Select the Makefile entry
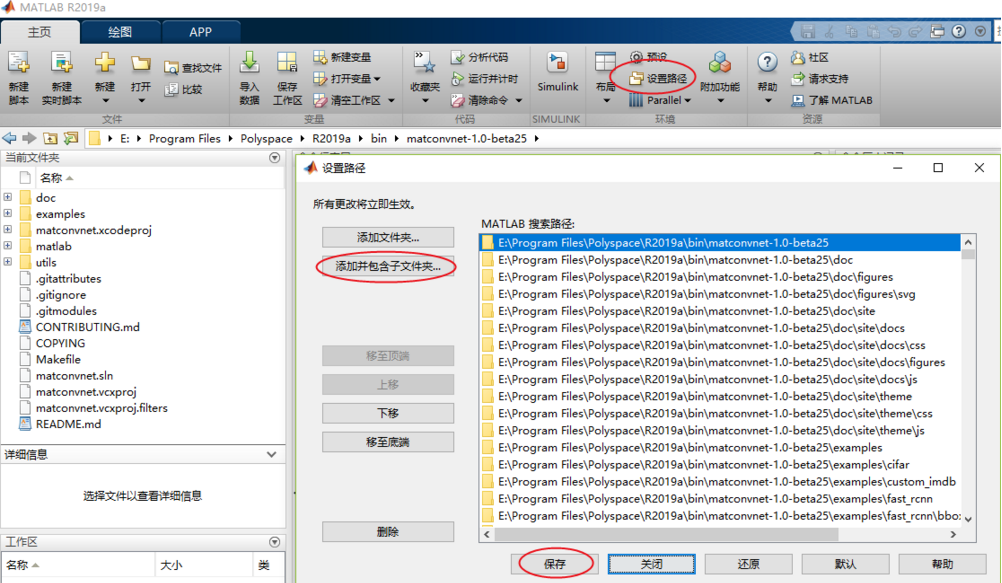Screen dimensions: 1002x583 click(58, 359)
